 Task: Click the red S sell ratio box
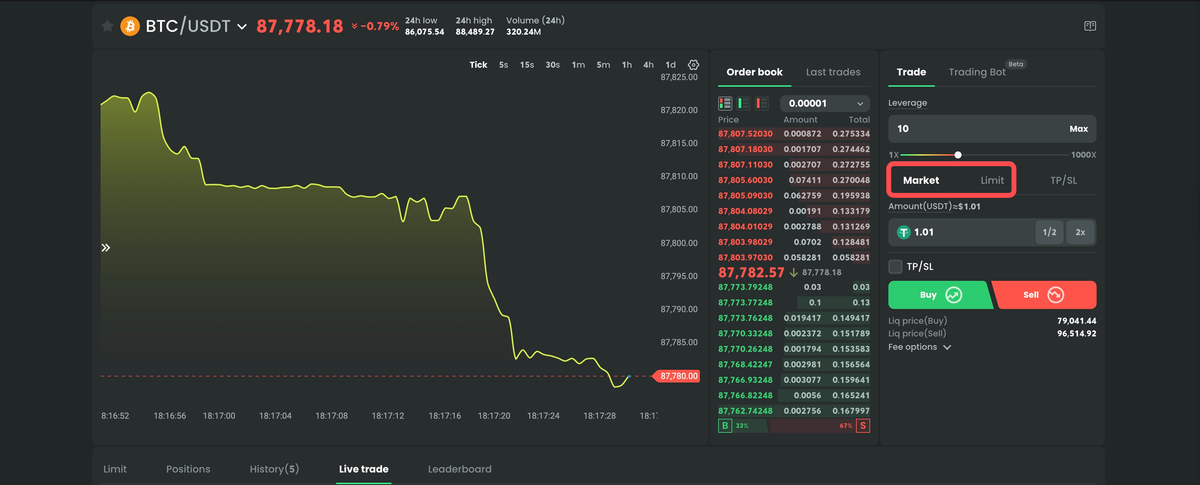click(862, 426)
